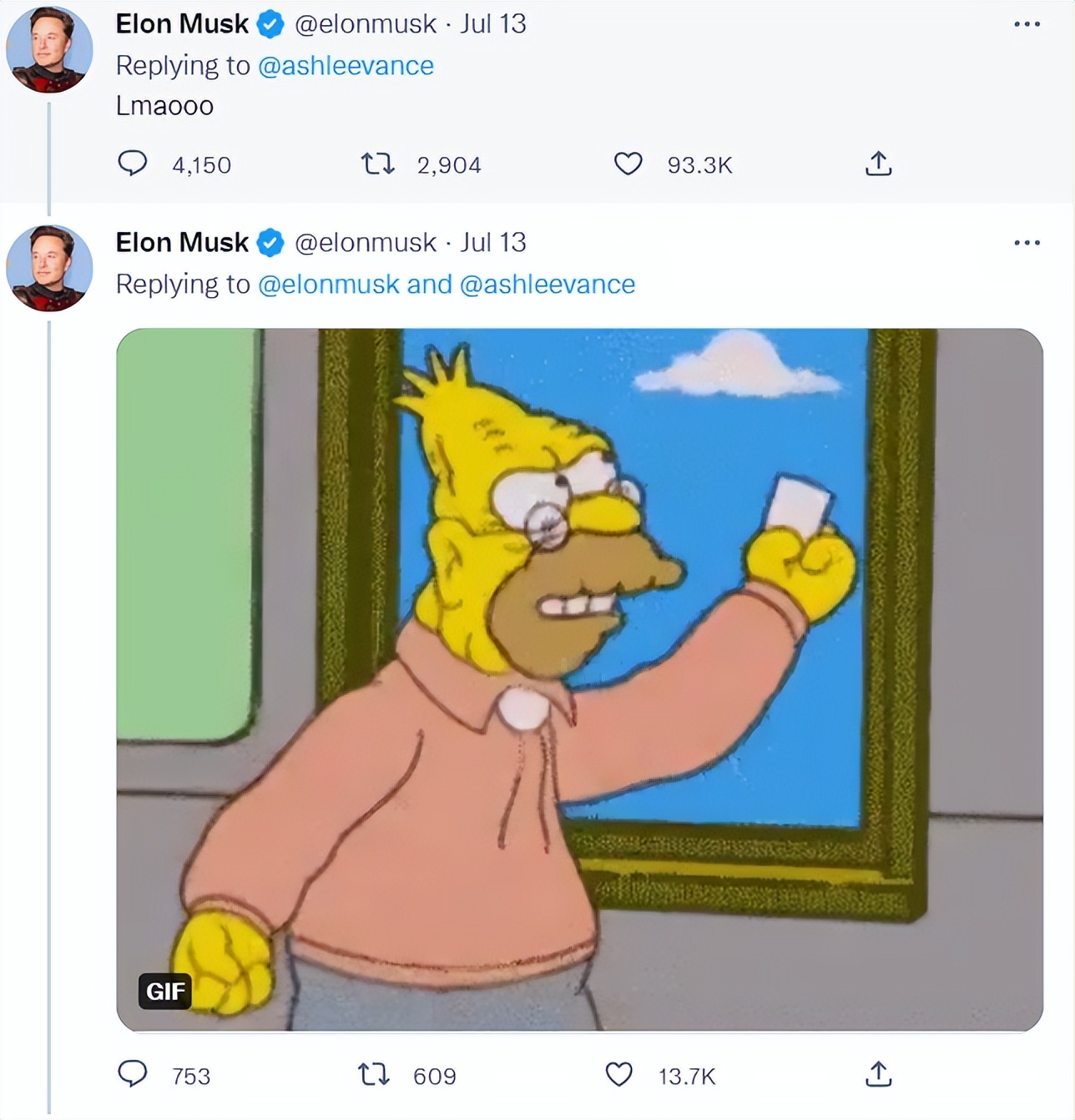Share the Lmaooo tweet

(x=878, y=164)
